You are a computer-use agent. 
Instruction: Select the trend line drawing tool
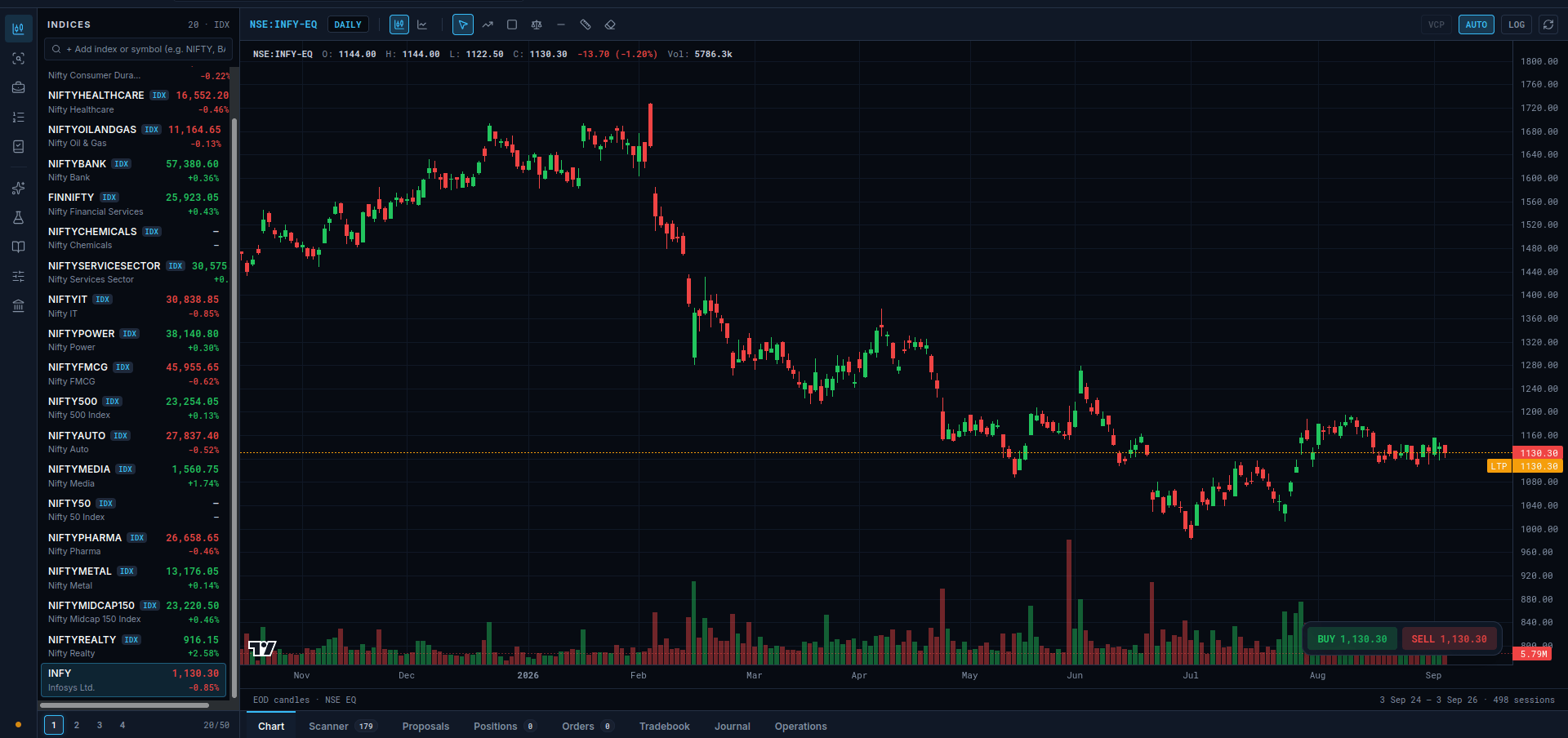pos(488,24)
